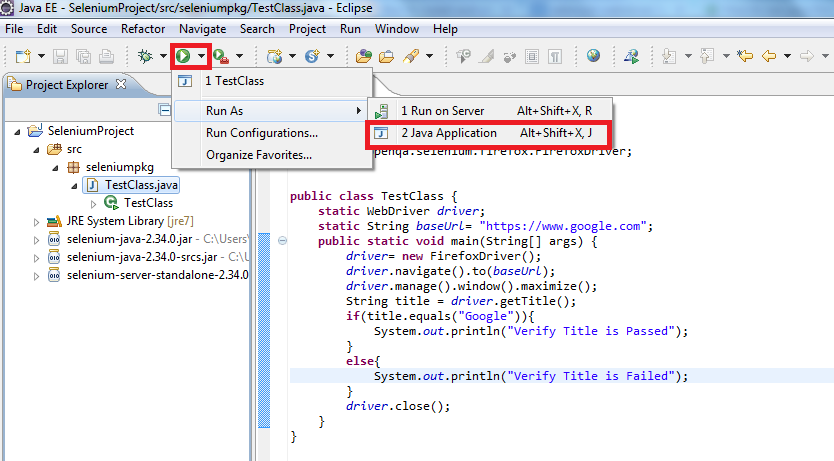This screenshot has height=461, width=834.
Task: Collapse the main method fold marker
Action: [282, 241]
